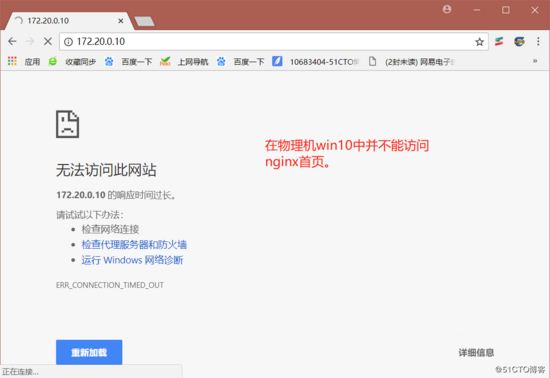Open the 应用 apps grid shortcut

tap(24, 62)
